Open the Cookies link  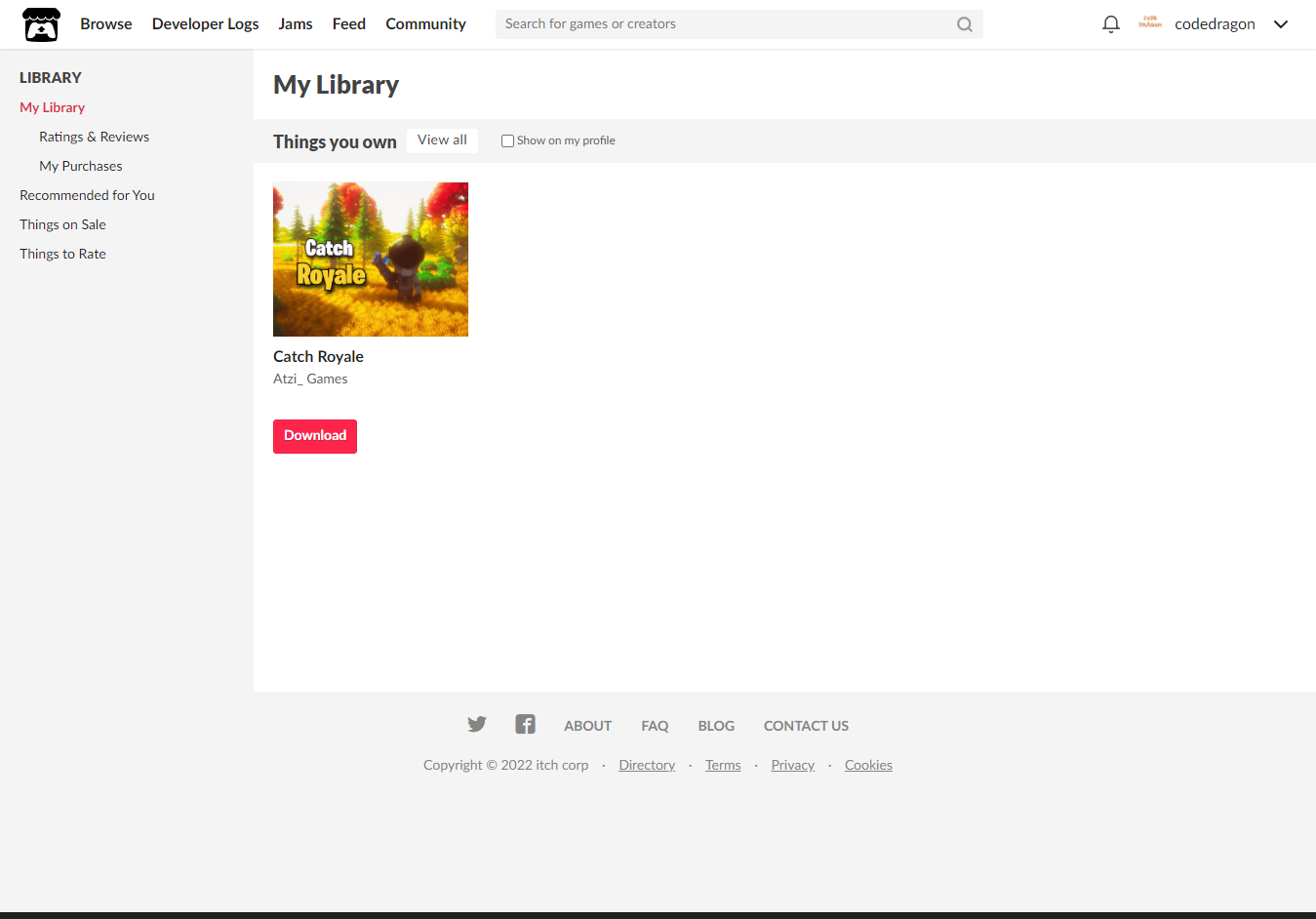click(868, 765)
